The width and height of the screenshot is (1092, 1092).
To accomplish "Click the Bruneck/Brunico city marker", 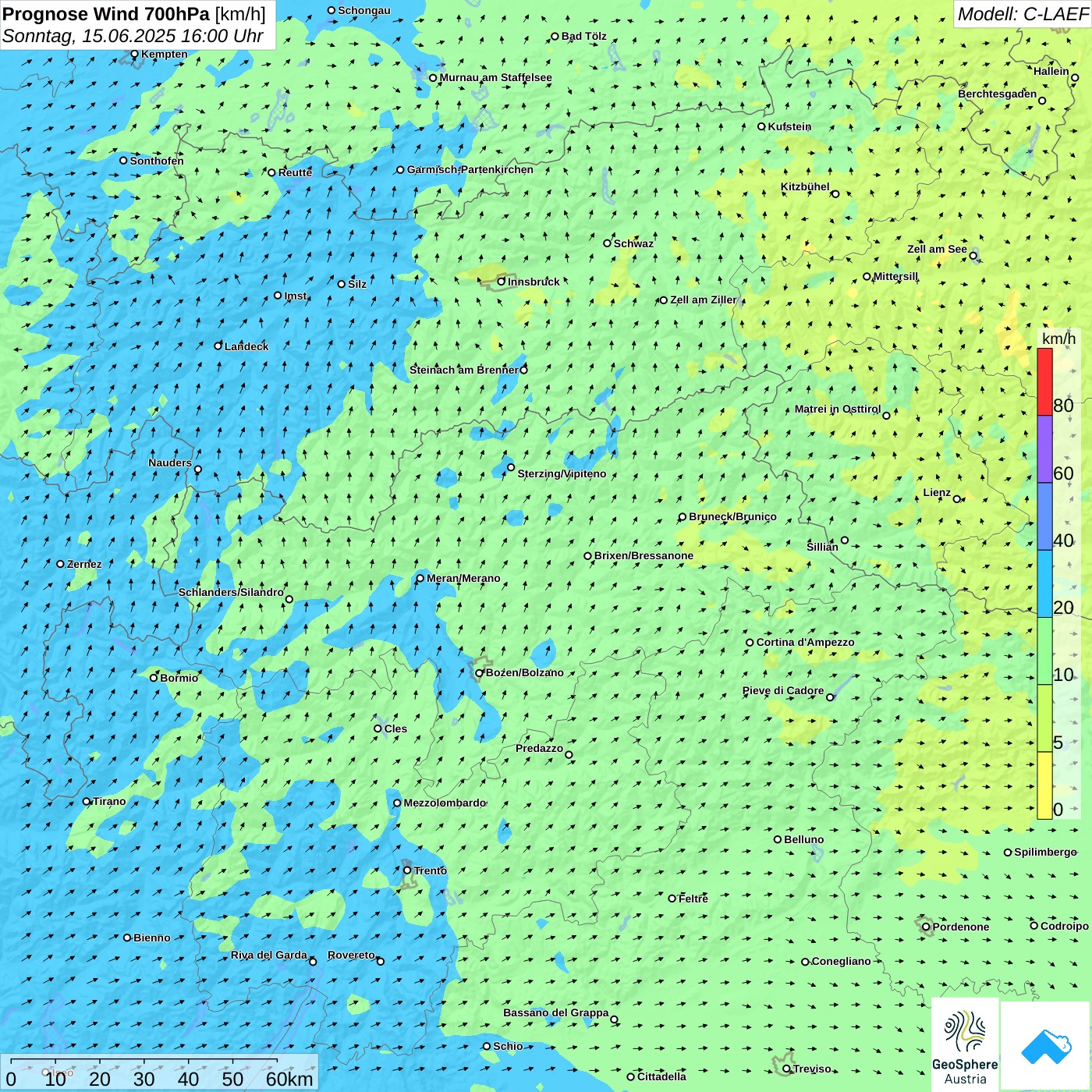I will pyautogui.click(x=682, y=516).
